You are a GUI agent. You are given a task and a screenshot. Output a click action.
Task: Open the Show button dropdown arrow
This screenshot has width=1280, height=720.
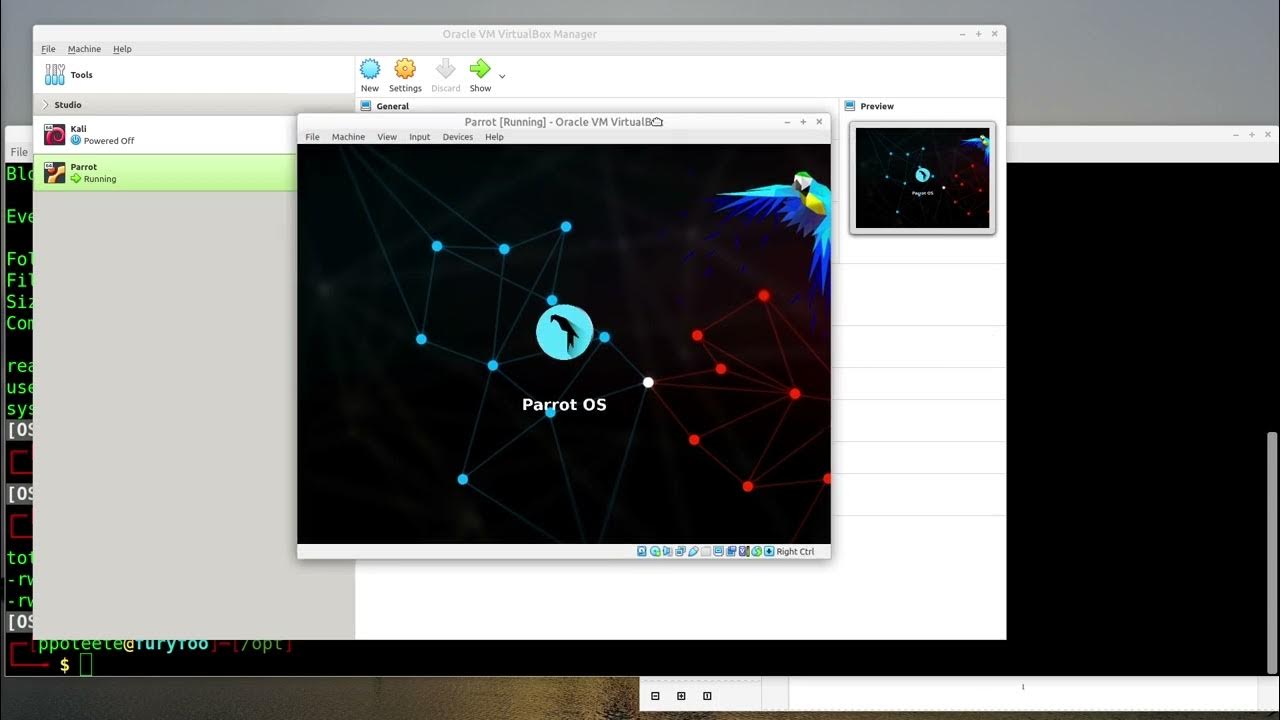pyautogui.click(x=502, y=76)
